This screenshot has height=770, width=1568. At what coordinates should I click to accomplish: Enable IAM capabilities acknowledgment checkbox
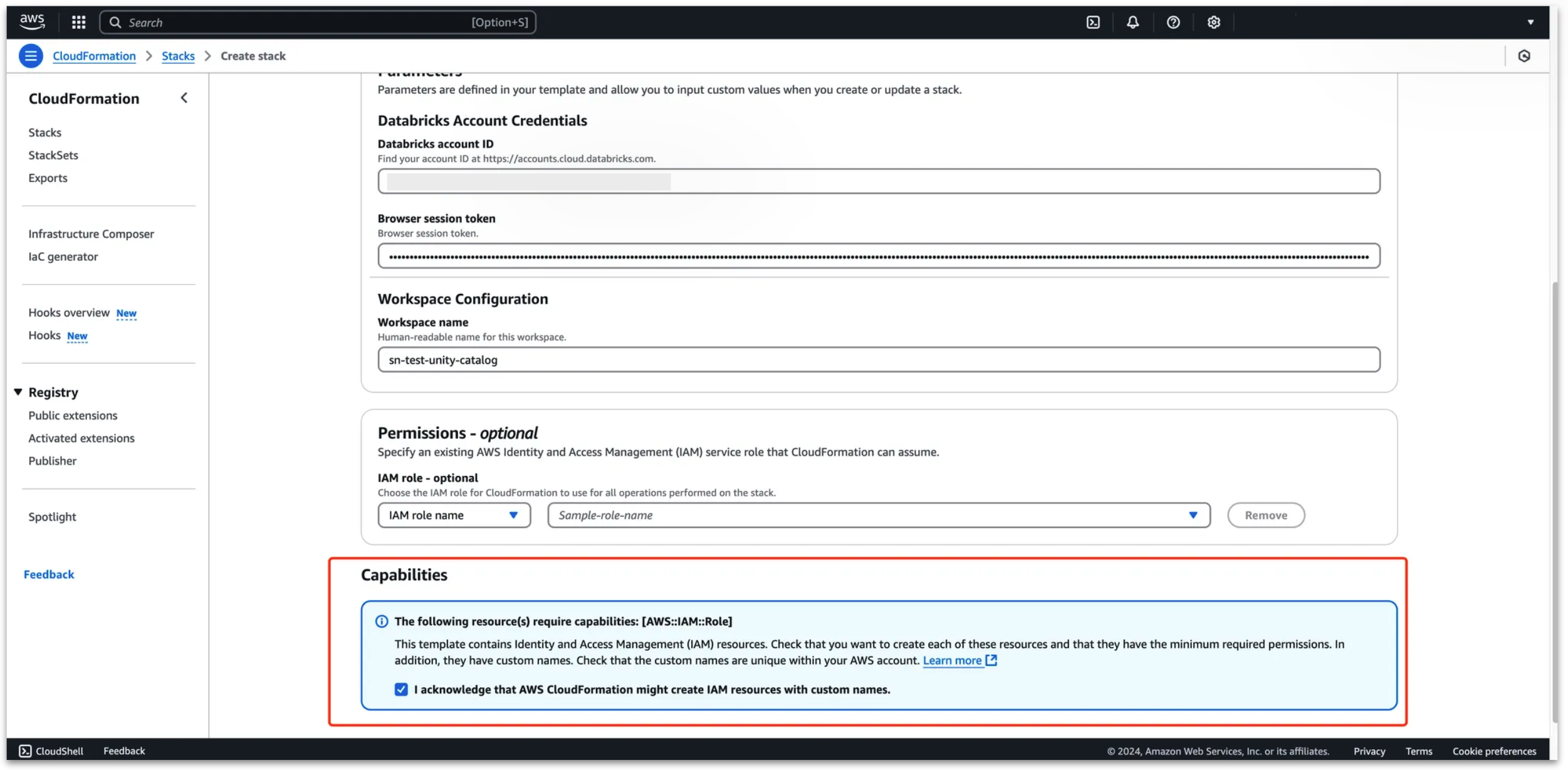pyautogui.click(x=401, y=689)
